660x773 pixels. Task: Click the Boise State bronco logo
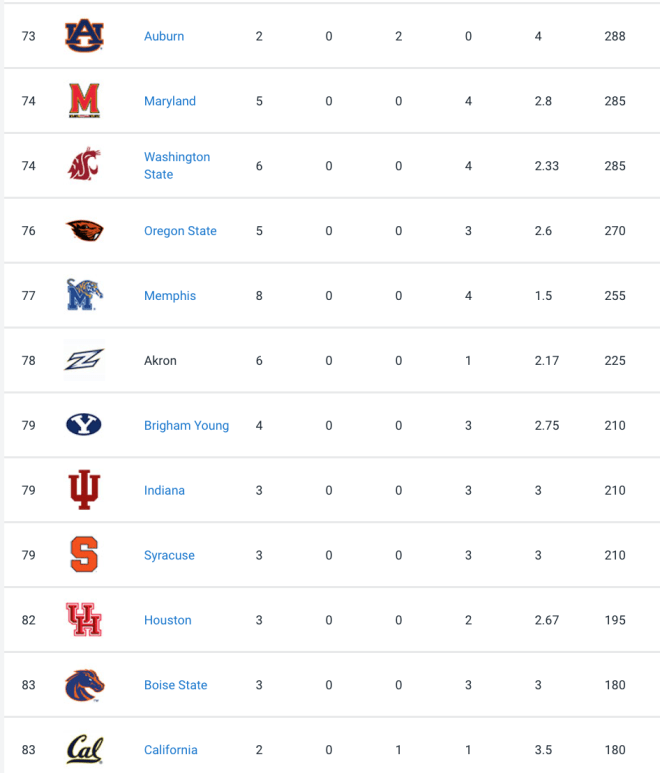pos(84,685)
